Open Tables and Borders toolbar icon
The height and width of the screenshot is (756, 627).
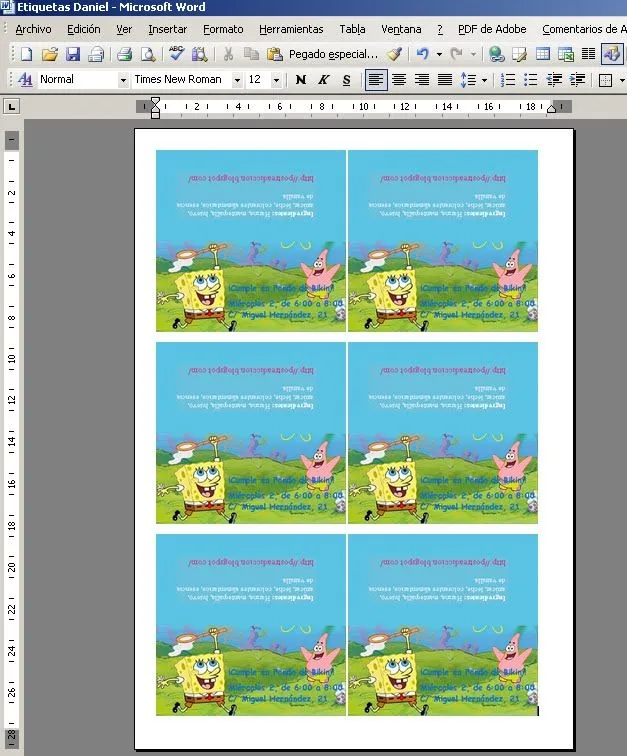click(519, 54)
